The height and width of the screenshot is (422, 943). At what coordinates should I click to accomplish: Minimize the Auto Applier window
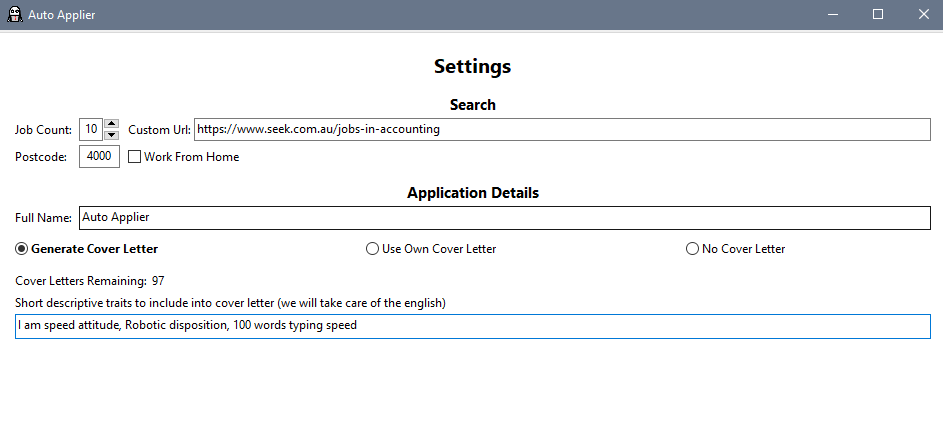[832, 14]
